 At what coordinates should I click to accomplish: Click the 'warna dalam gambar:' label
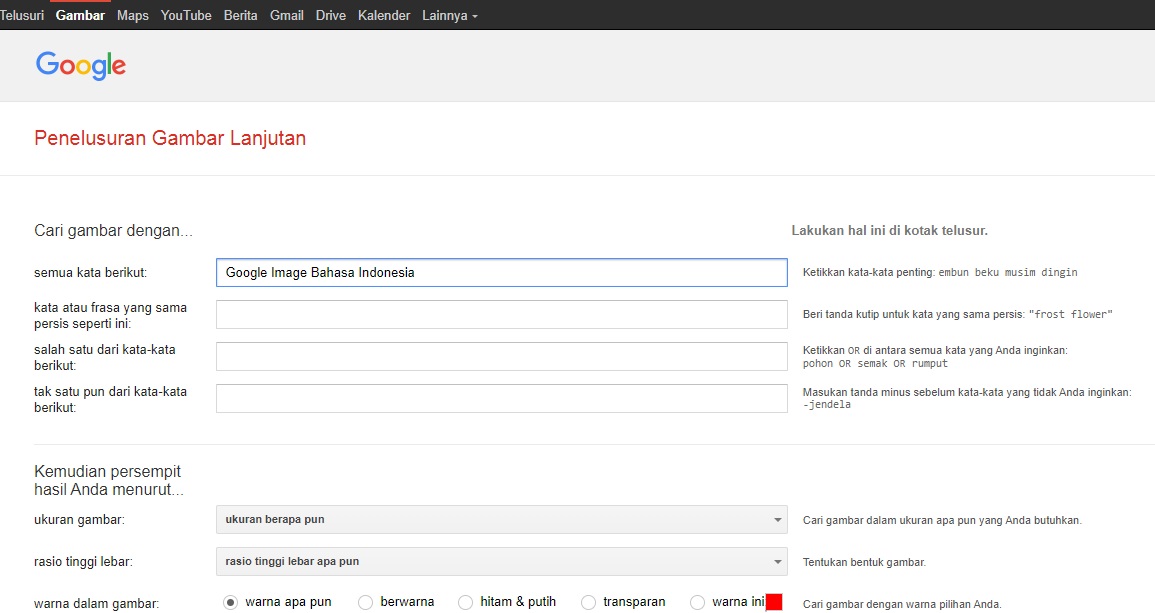pyautogui.click(x=96, y=604)
